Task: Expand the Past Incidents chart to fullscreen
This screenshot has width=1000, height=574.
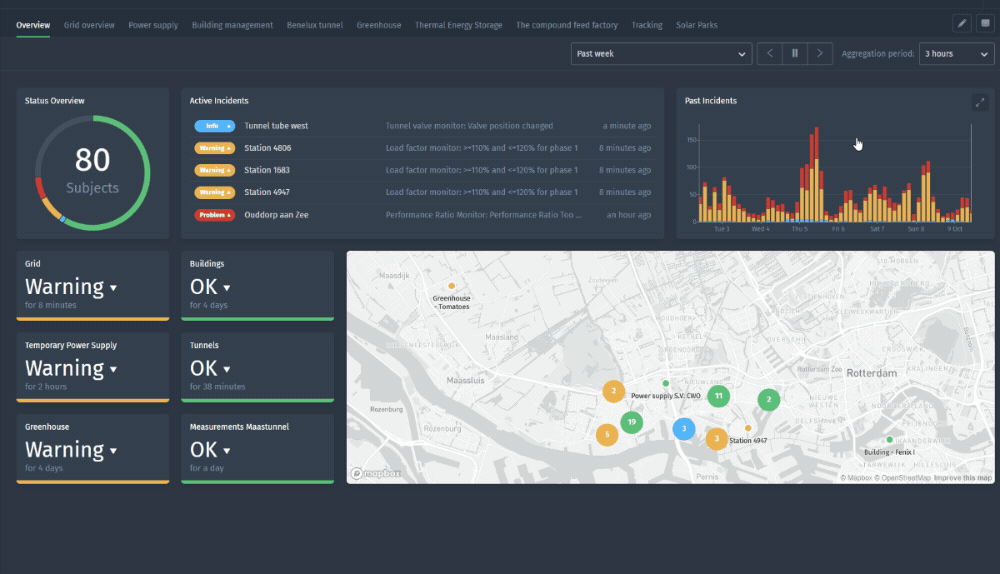Action: [979, 102]
